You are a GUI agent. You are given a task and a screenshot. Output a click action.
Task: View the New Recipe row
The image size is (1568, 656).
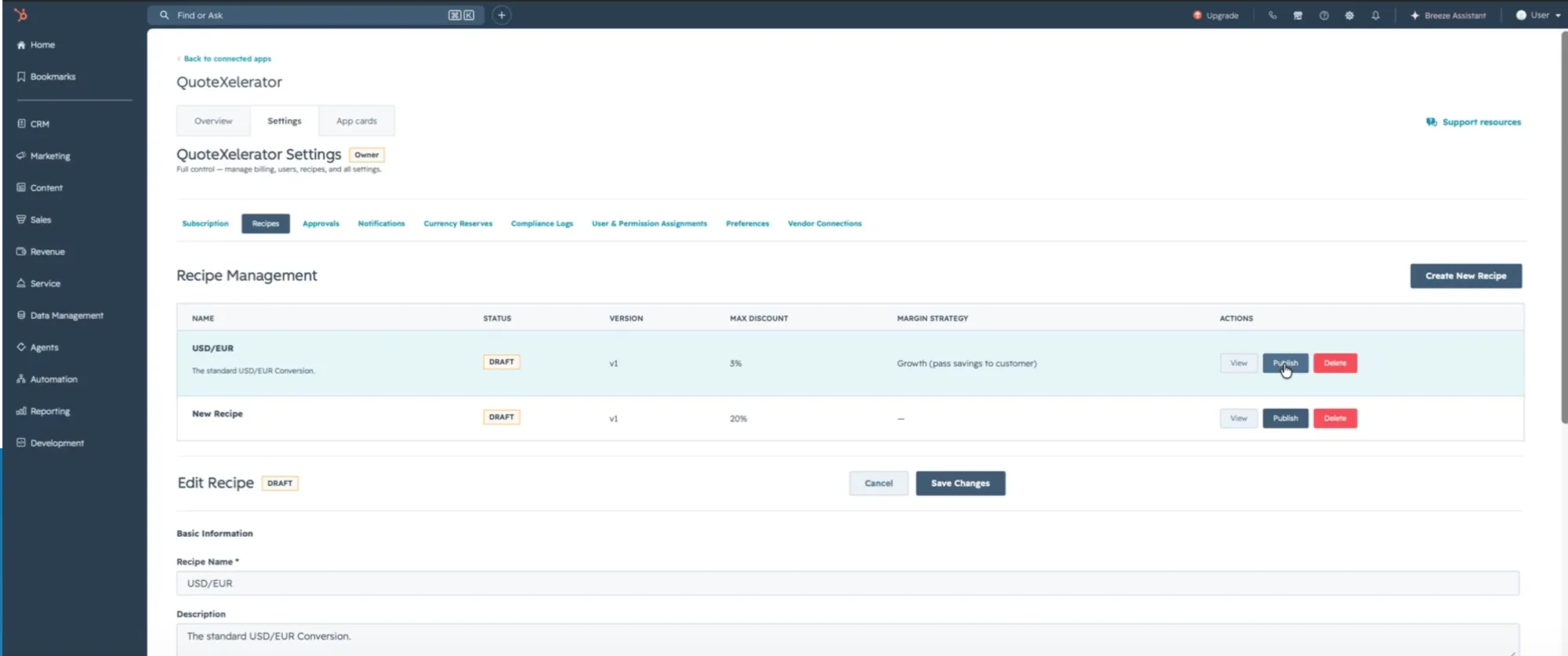tap(1239, 419)
